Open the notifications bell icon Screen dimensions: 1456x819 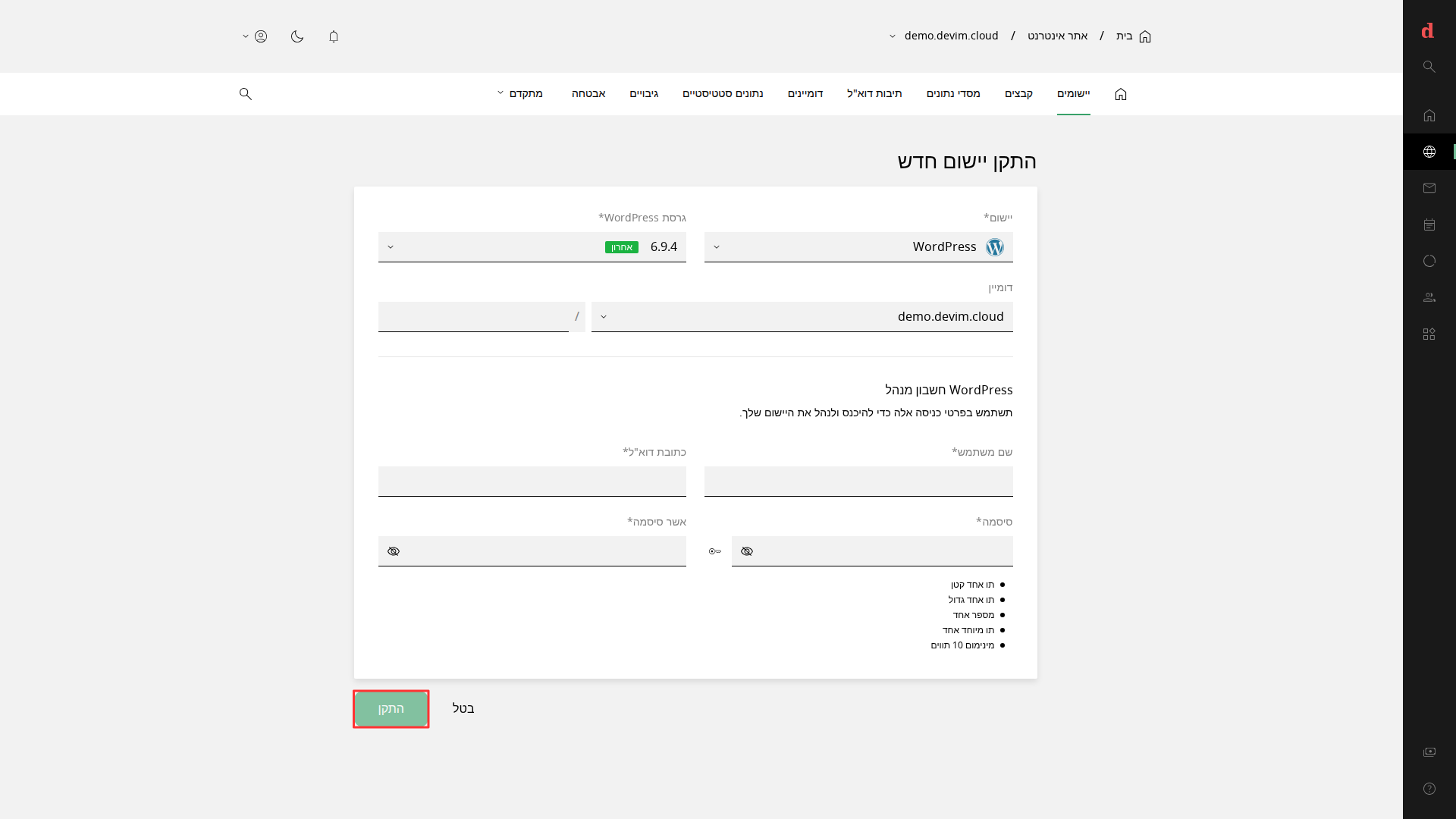[334, 36]
